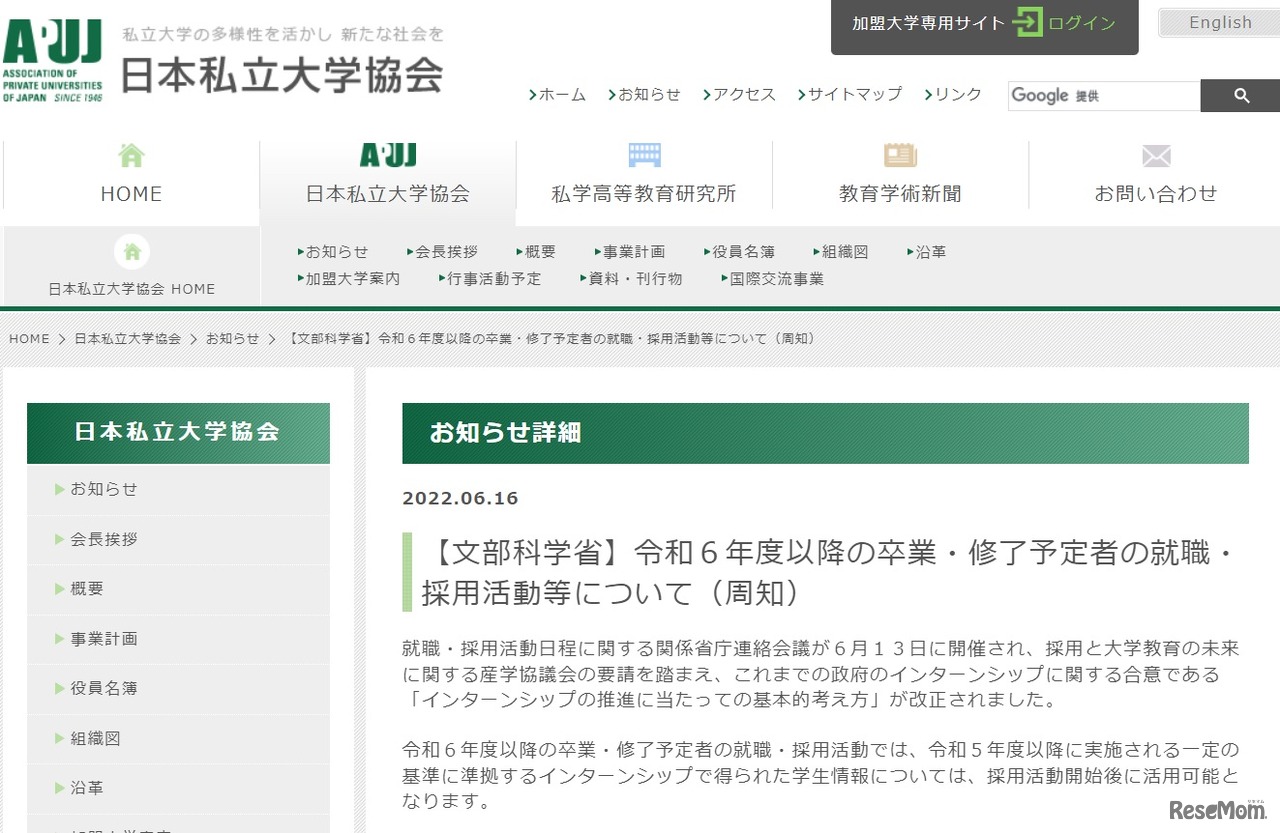Click the magnifier search button
The image size is (1280, 833).
point(1240,96)
